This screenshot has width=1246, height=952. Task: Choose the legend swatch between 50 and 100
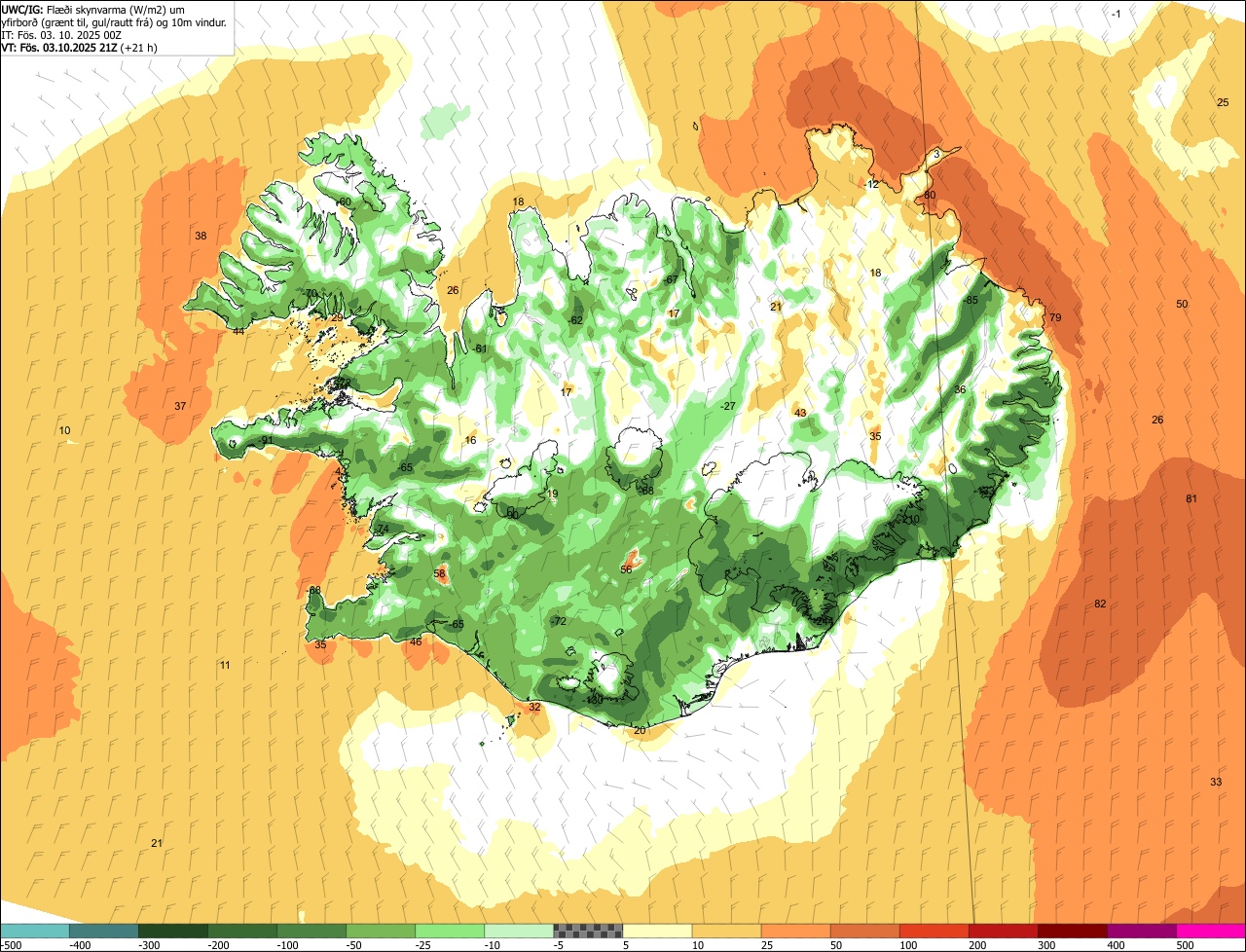pos(864,931)
